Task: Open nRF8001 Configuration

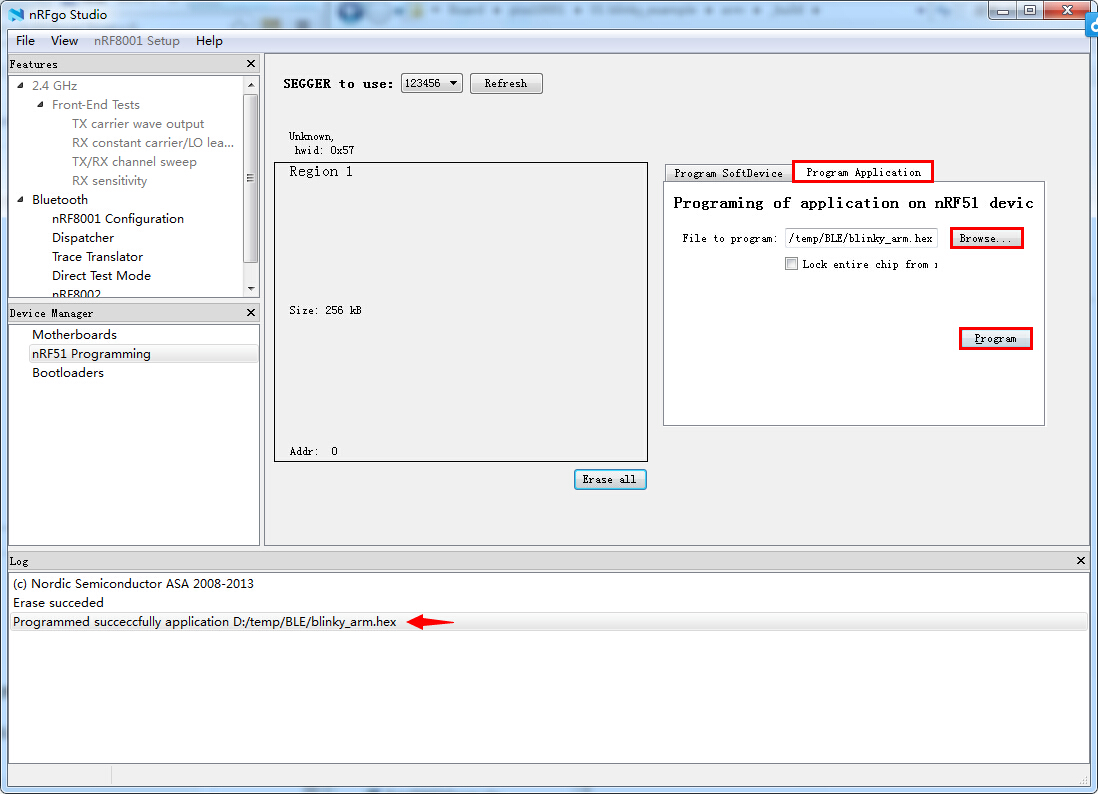Action: (118, 218)
